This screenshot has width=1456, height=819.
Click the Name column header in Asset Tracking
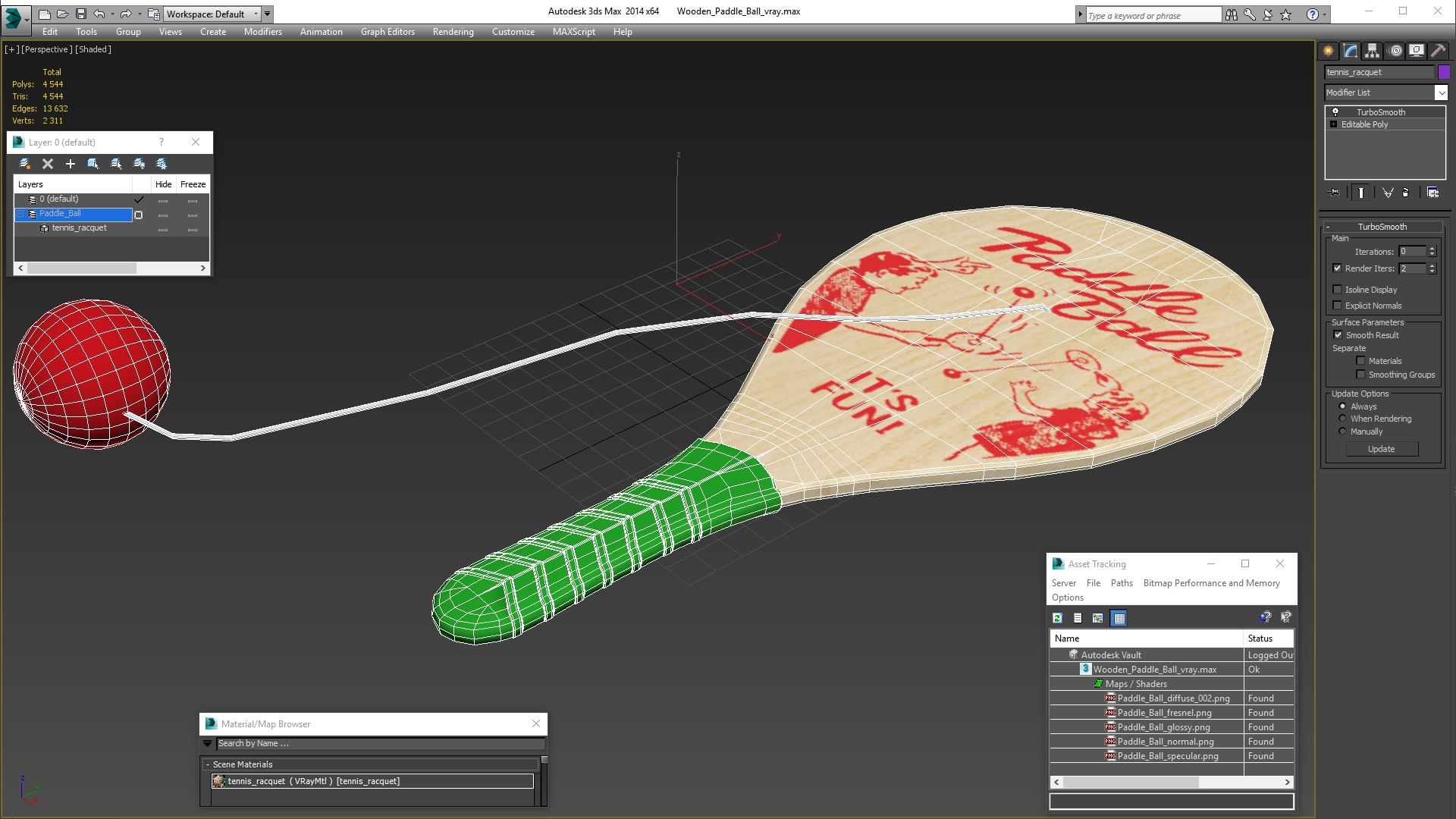pyautogui.click(x=1147, y=639)
